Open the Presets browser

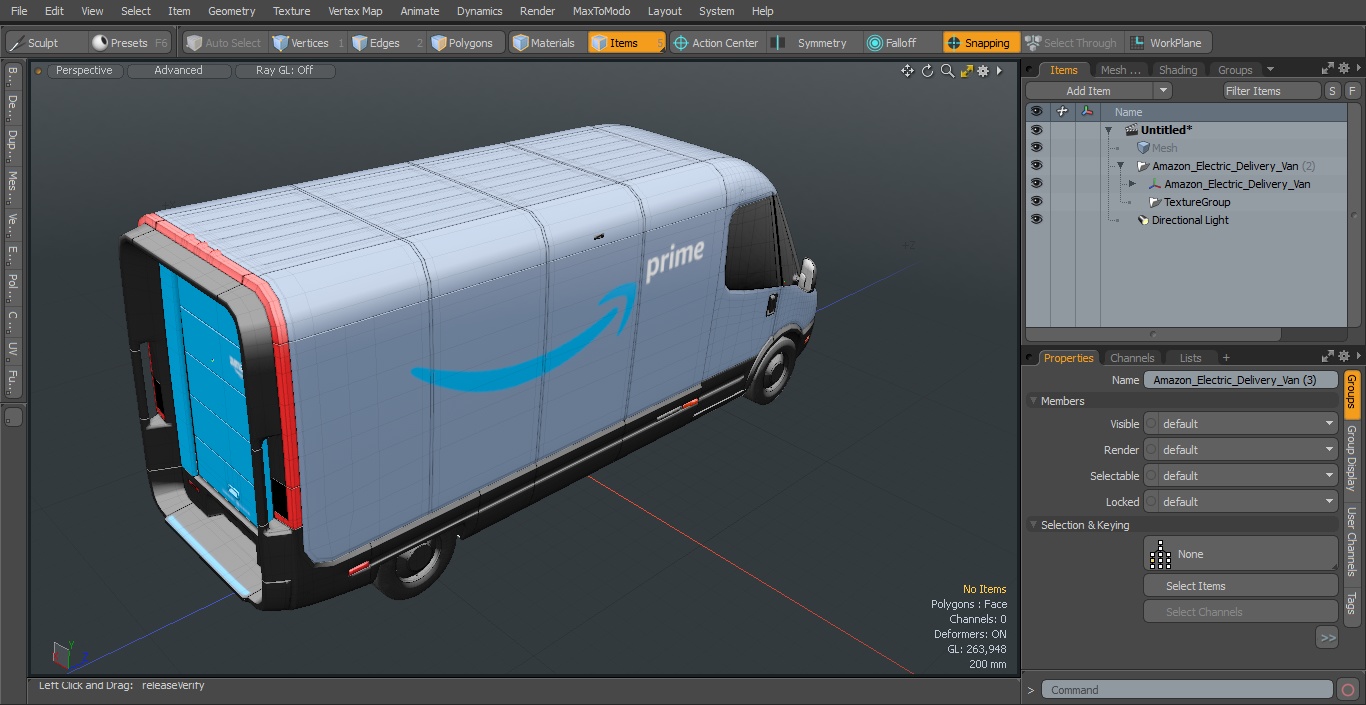pos(129,43)
